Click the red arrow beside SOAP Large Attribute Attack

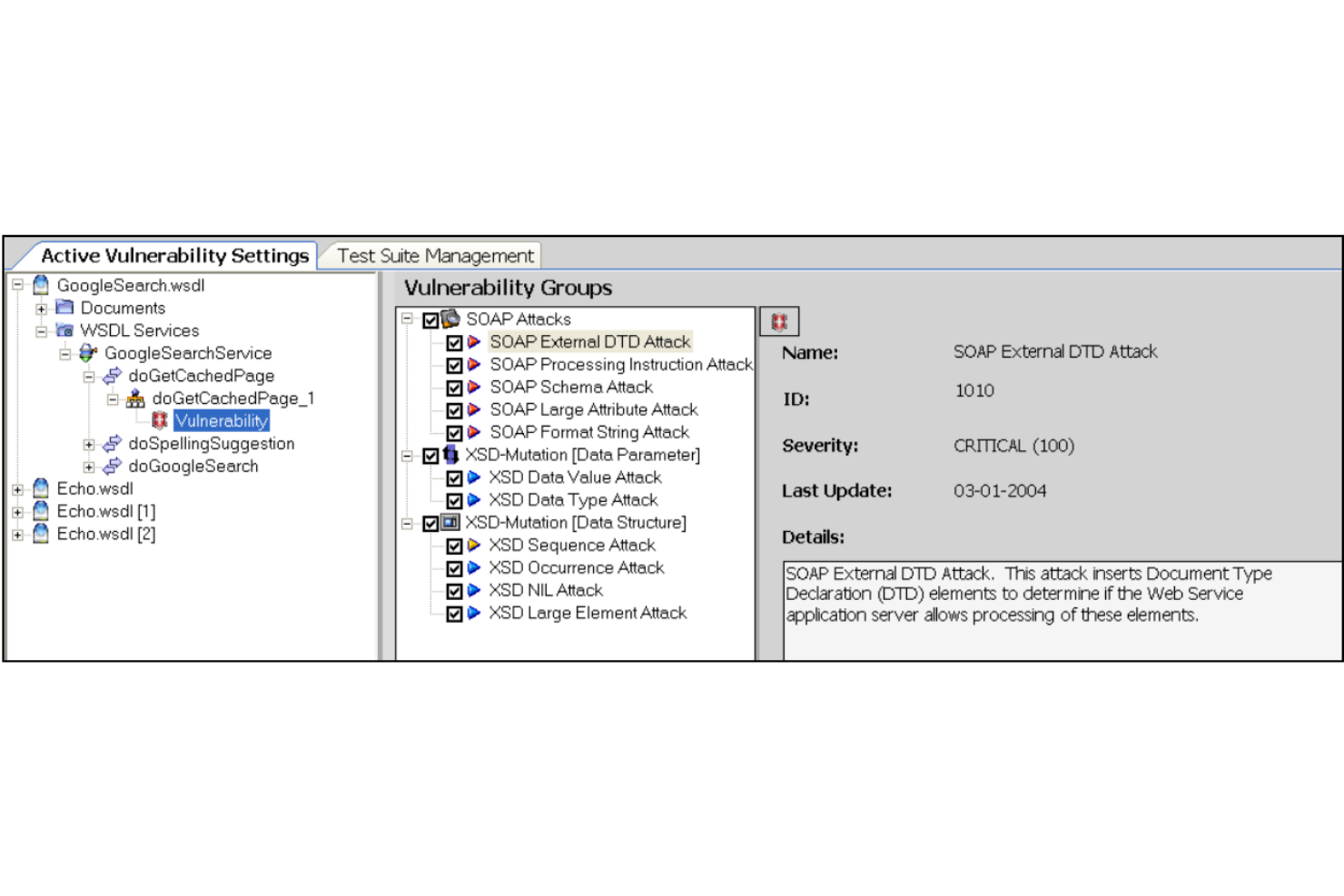pyautogui.click(x=474, y=410)
